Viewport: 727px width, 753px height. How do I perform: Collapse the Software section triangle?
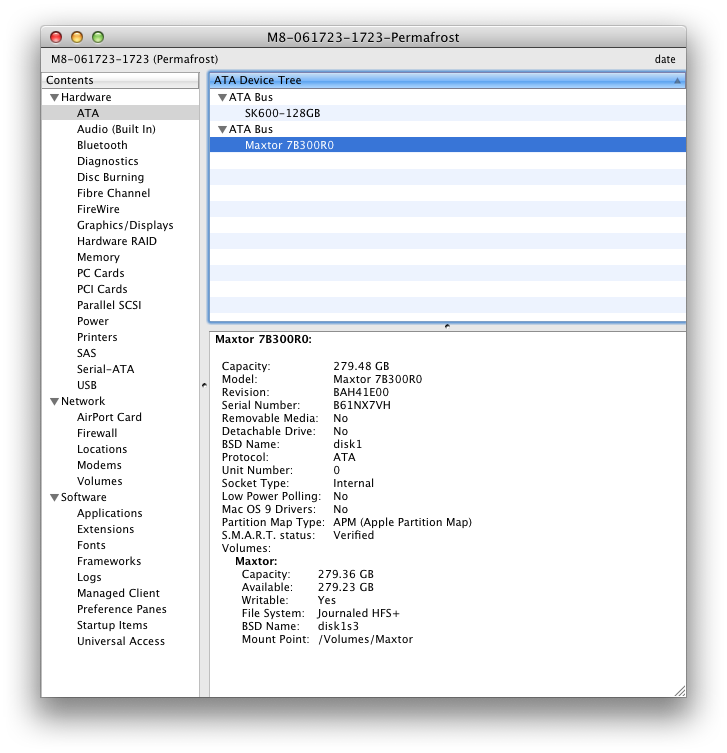tap(54, 498)
